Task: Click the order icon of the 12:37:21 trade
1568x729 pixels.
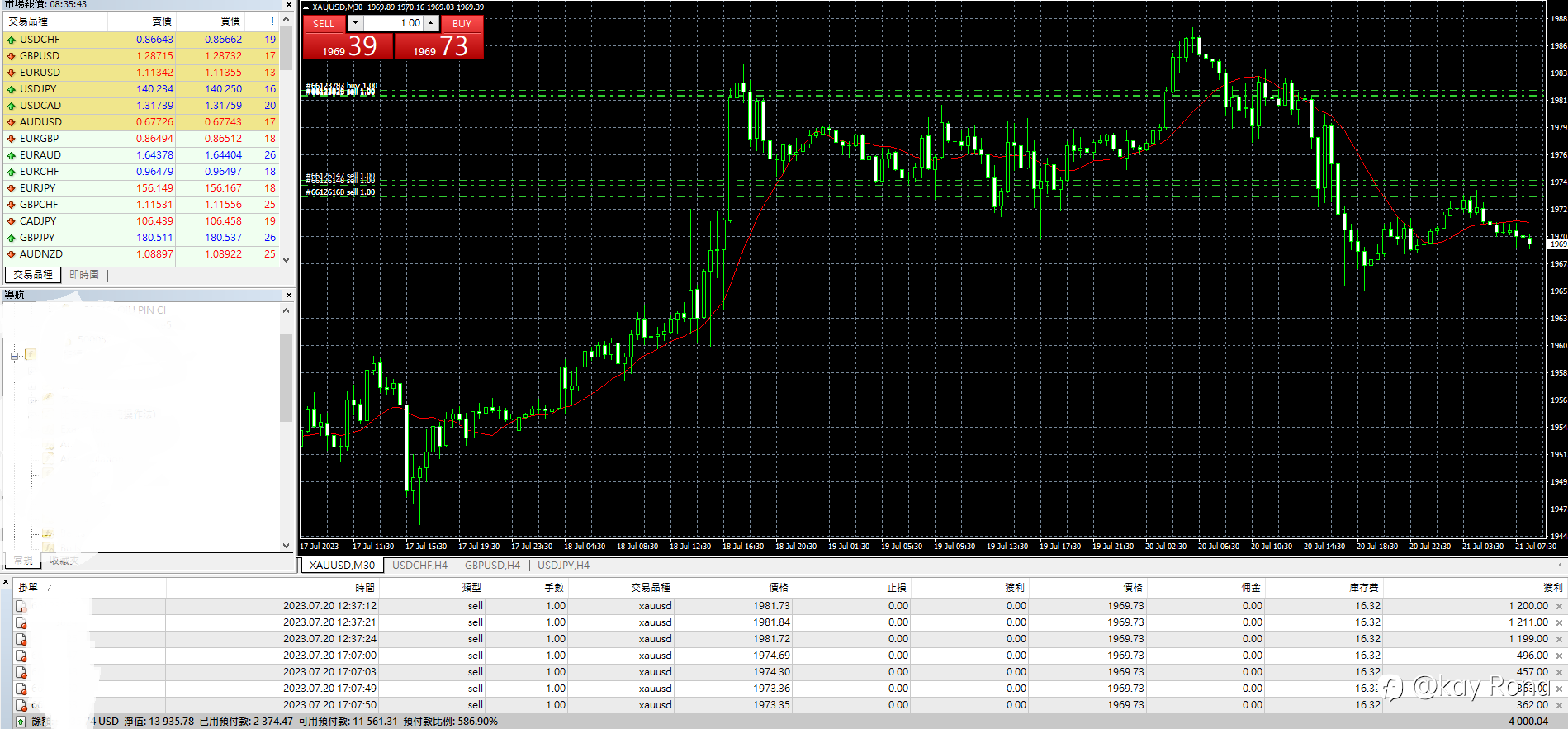Action: [x=21, y=622]
